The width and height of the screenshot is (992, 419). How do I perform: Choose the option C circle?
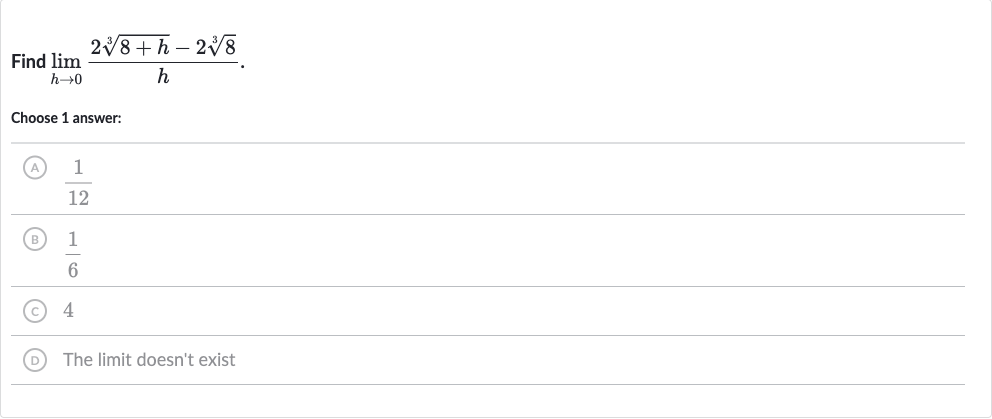point(35,311)
